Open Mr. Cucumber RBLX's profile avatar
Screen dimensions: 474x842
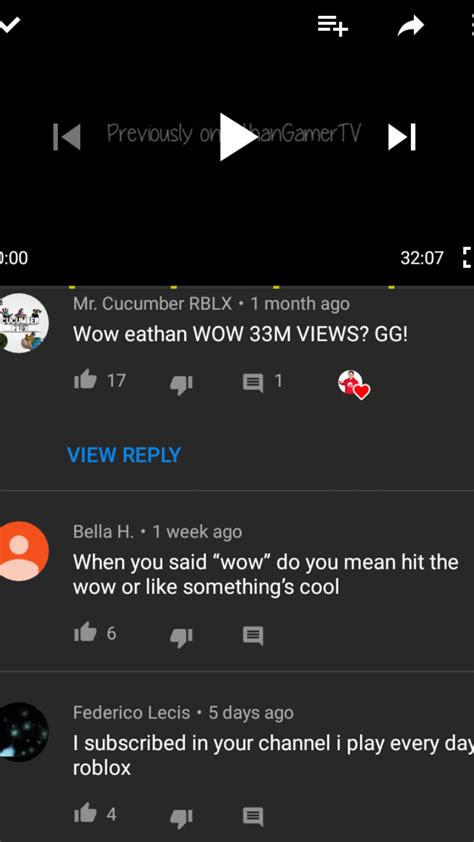click(x=21, y=323)
